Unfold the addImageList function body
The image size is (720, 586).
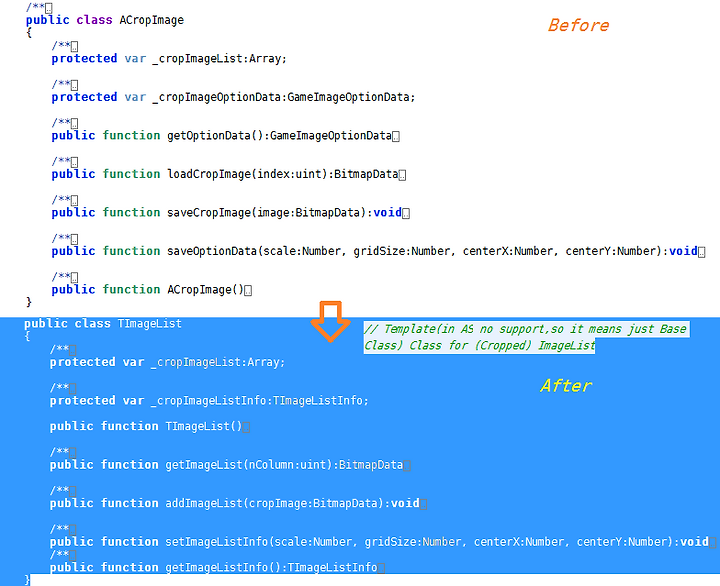(x=423, y=504)
